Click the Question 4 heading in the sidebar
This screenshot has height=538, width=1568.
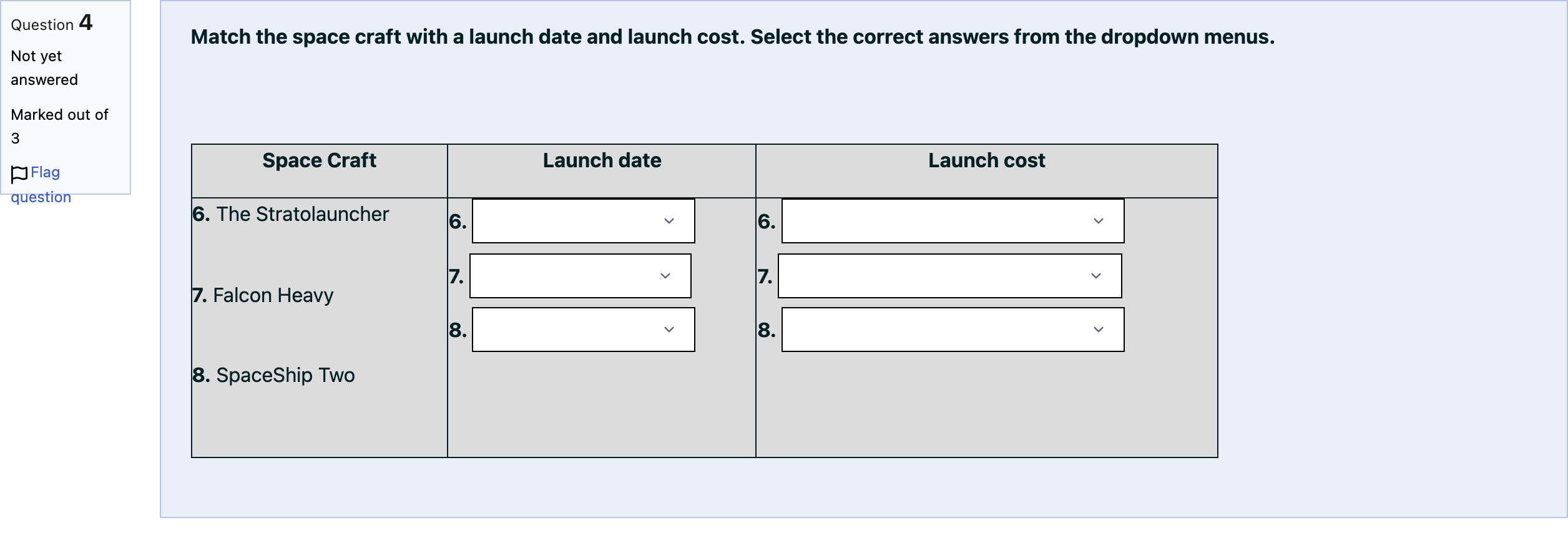[x=52, y=23]
